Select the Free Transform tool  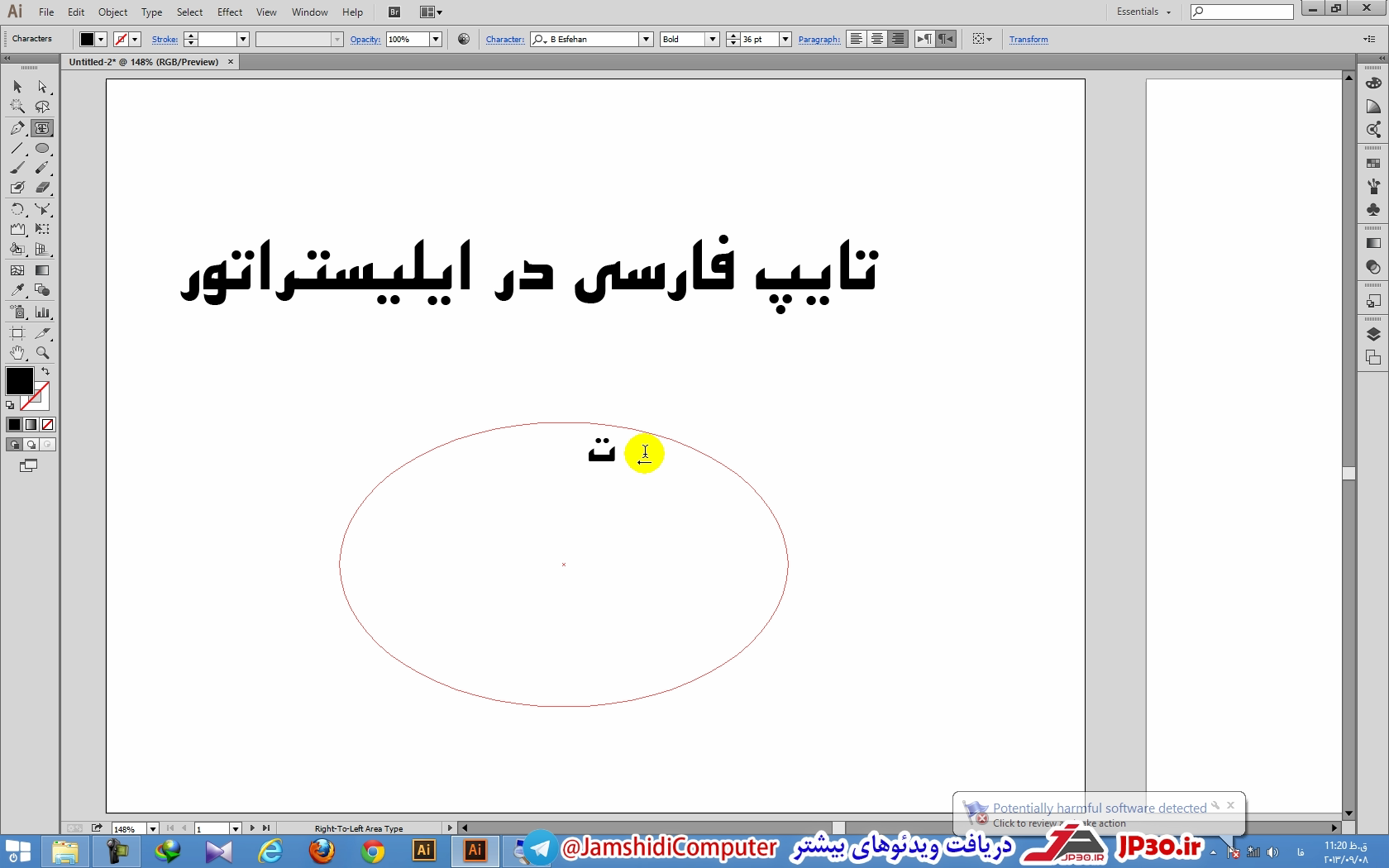tap(42, 229)
